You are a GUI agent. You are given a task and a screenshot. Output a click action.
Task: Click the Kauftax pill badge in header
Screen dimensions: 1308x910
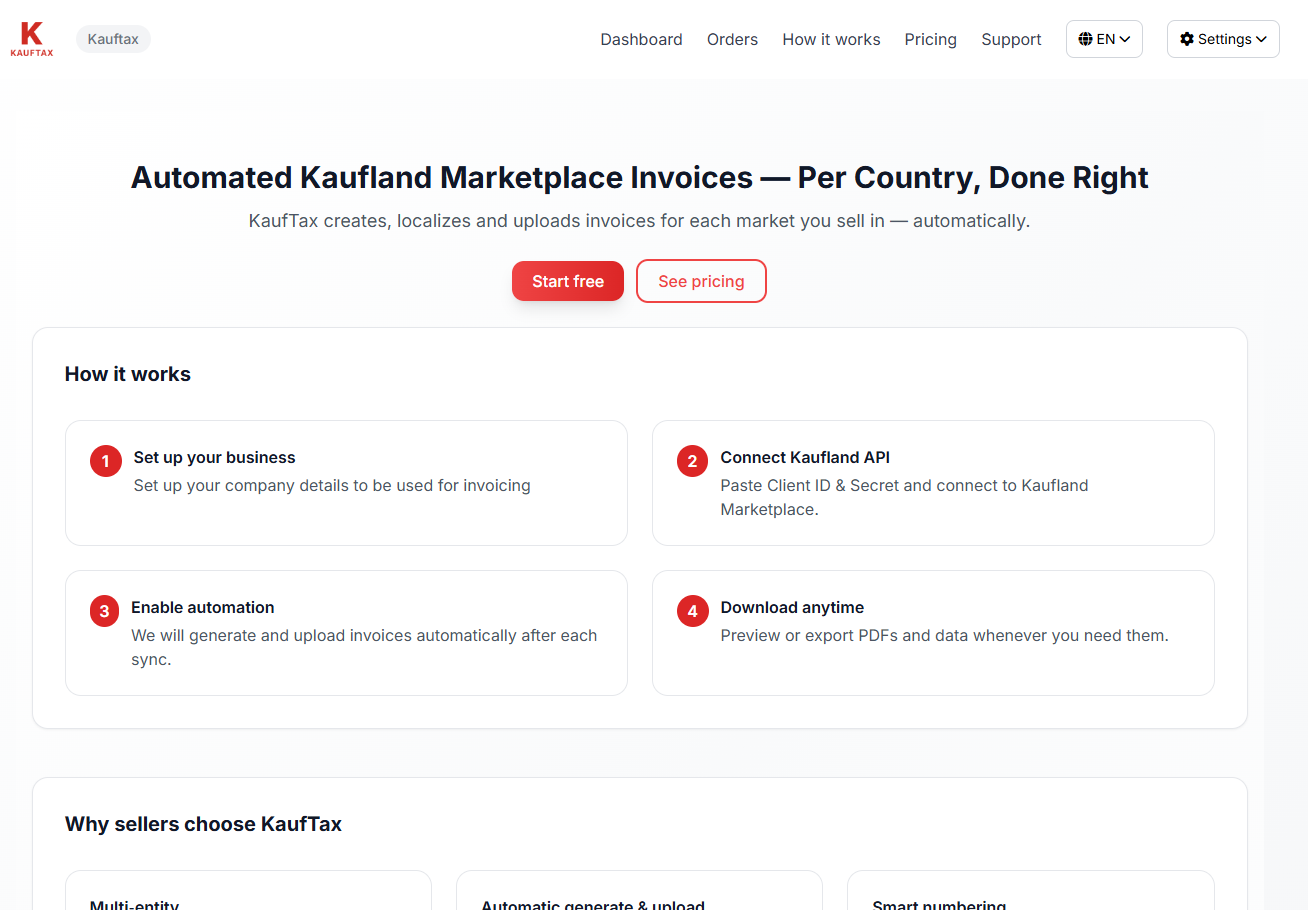click(112, 38)
